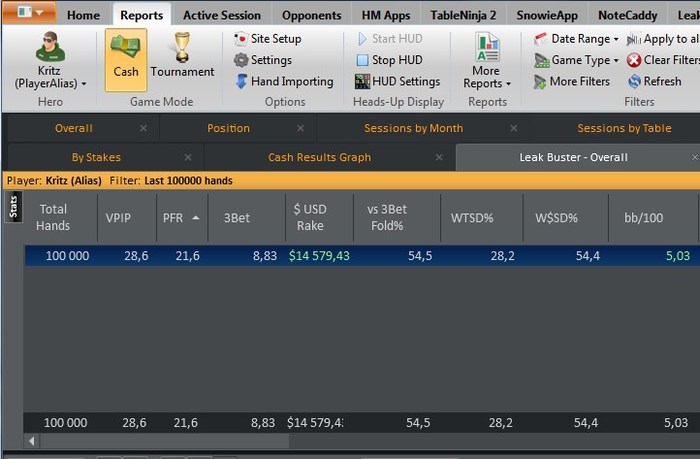700x459 pixels.
Task: Click the 'Last 100000 hands' filter text
Action: click(x=188, y=181)
